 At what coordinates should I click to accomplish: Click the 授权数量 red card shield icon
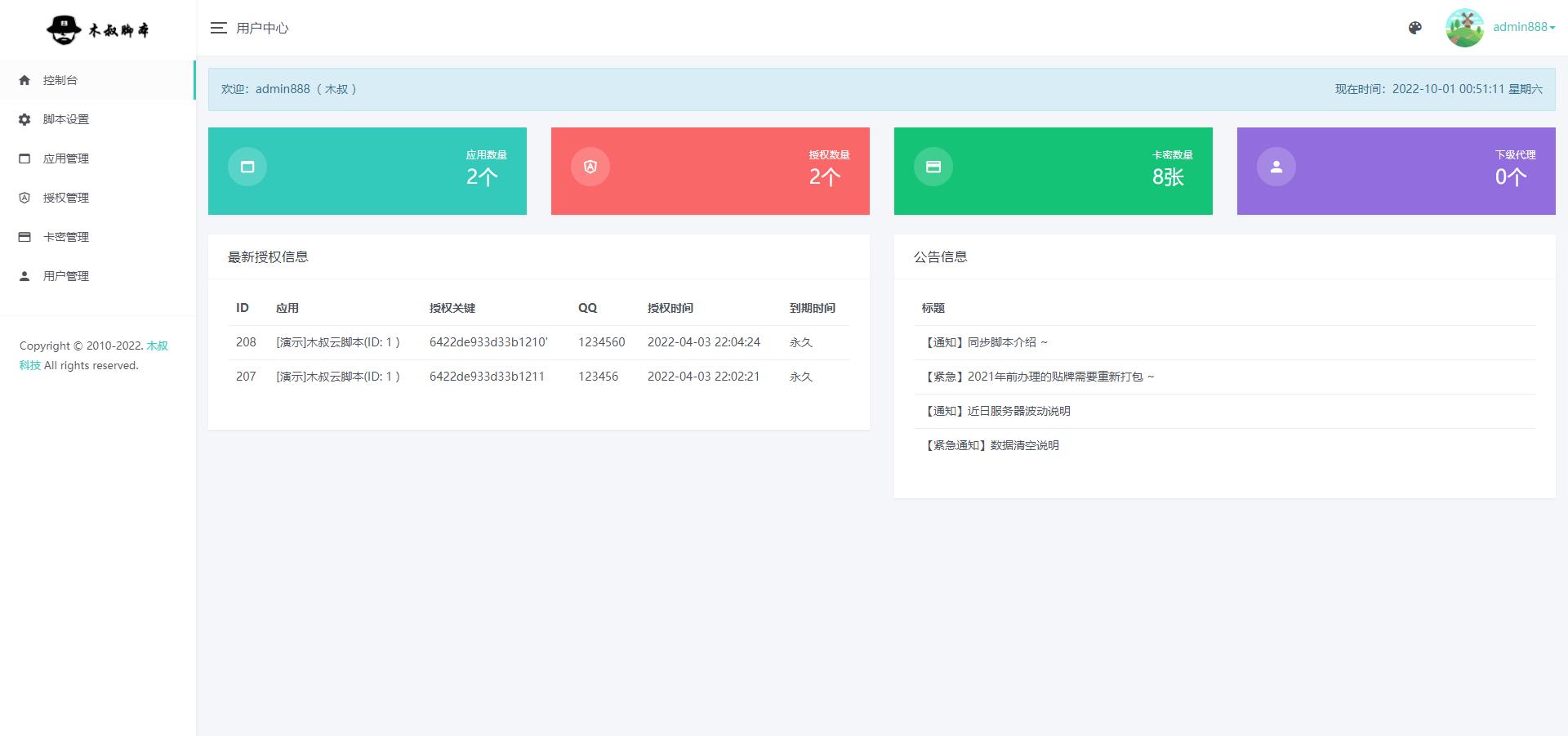tap(590, 167)
